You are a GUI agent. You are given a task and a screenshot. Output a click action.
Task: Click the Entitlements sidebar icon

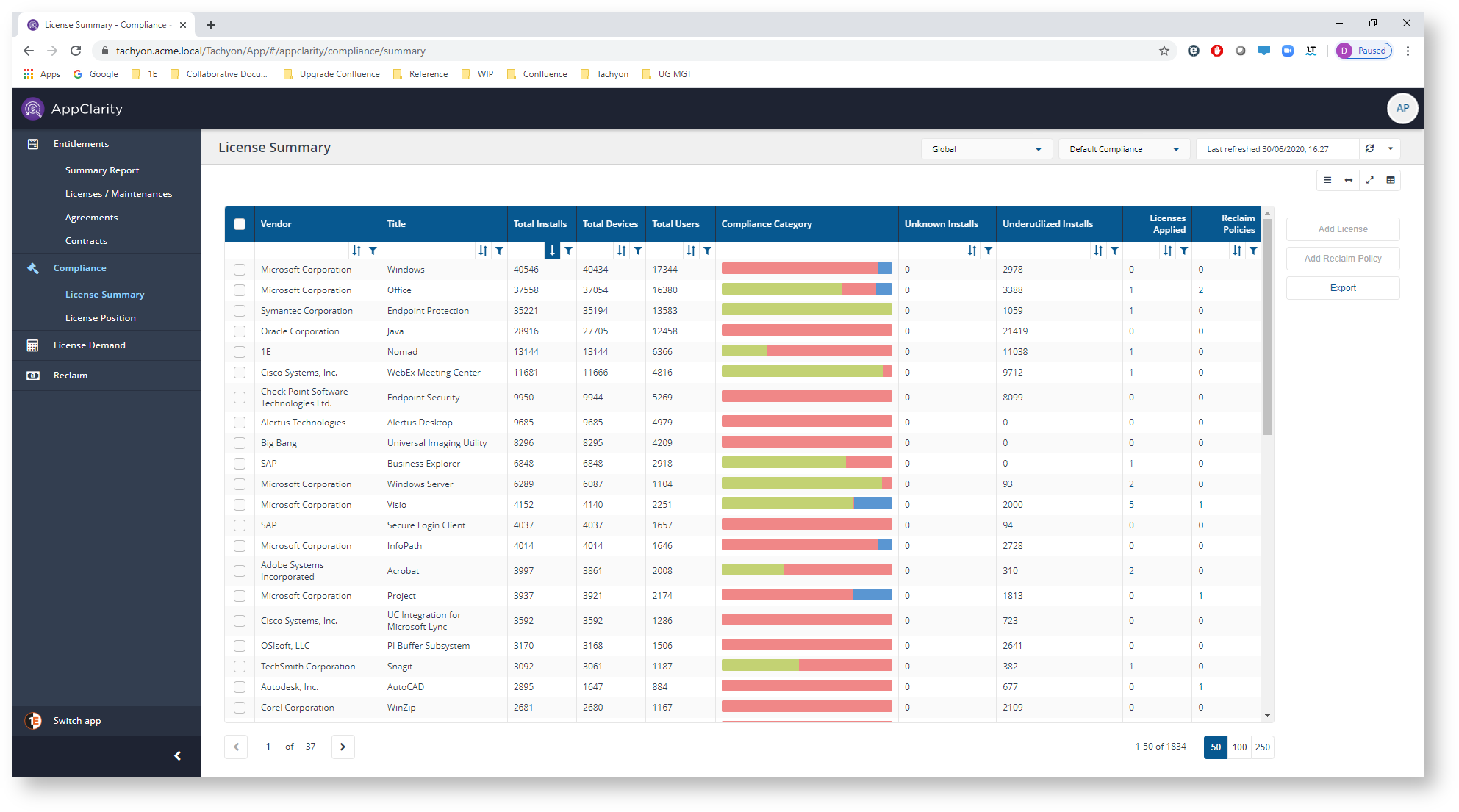point(33,144)
